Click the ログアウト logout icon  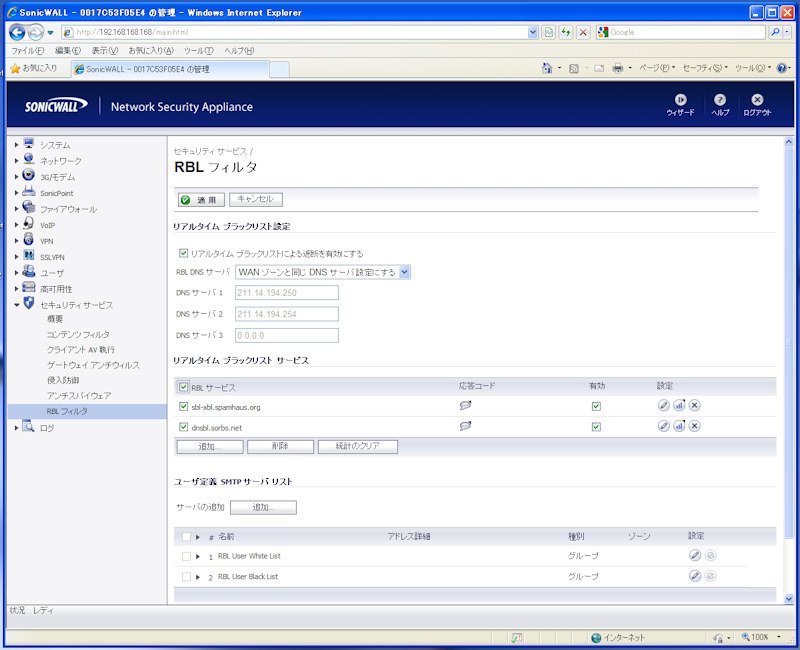(757, 100)
